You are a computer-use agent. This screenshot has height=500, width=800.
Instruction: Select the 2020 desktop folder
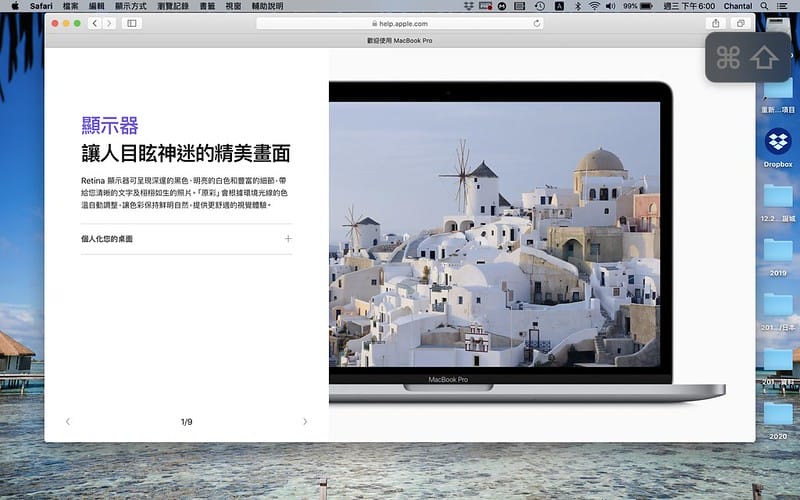click(778, 420)
